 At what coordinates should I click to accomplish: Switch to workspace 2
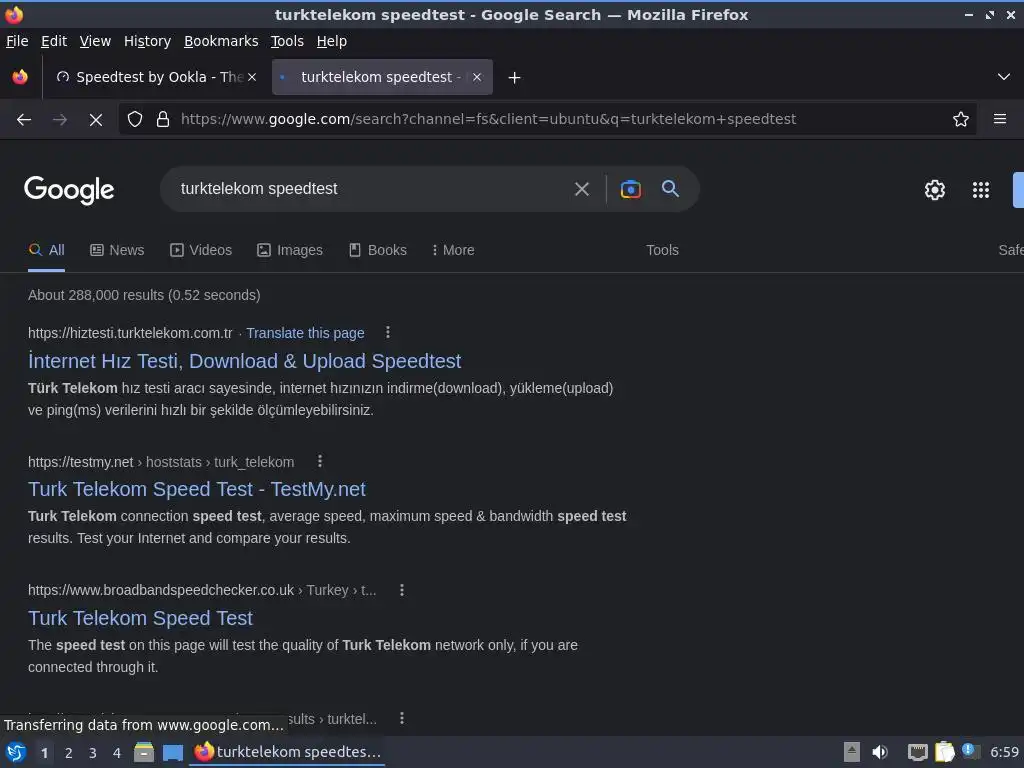69,753
